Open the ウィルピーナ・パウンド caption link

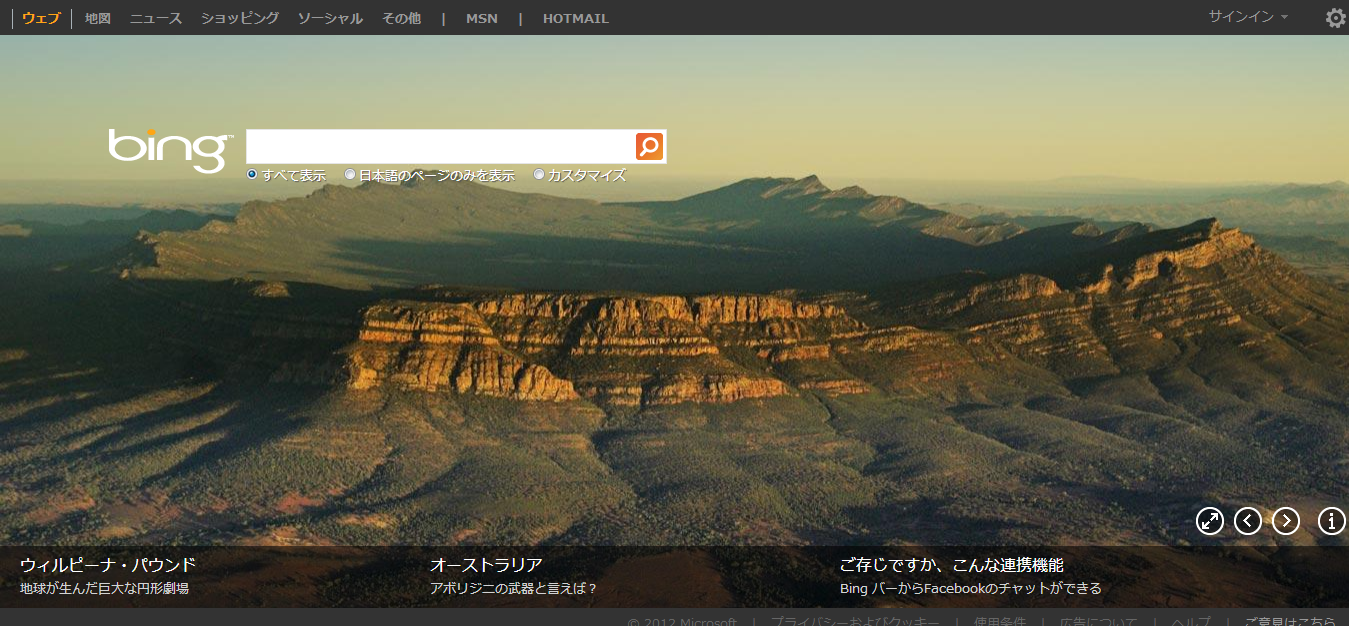(108, 565)
